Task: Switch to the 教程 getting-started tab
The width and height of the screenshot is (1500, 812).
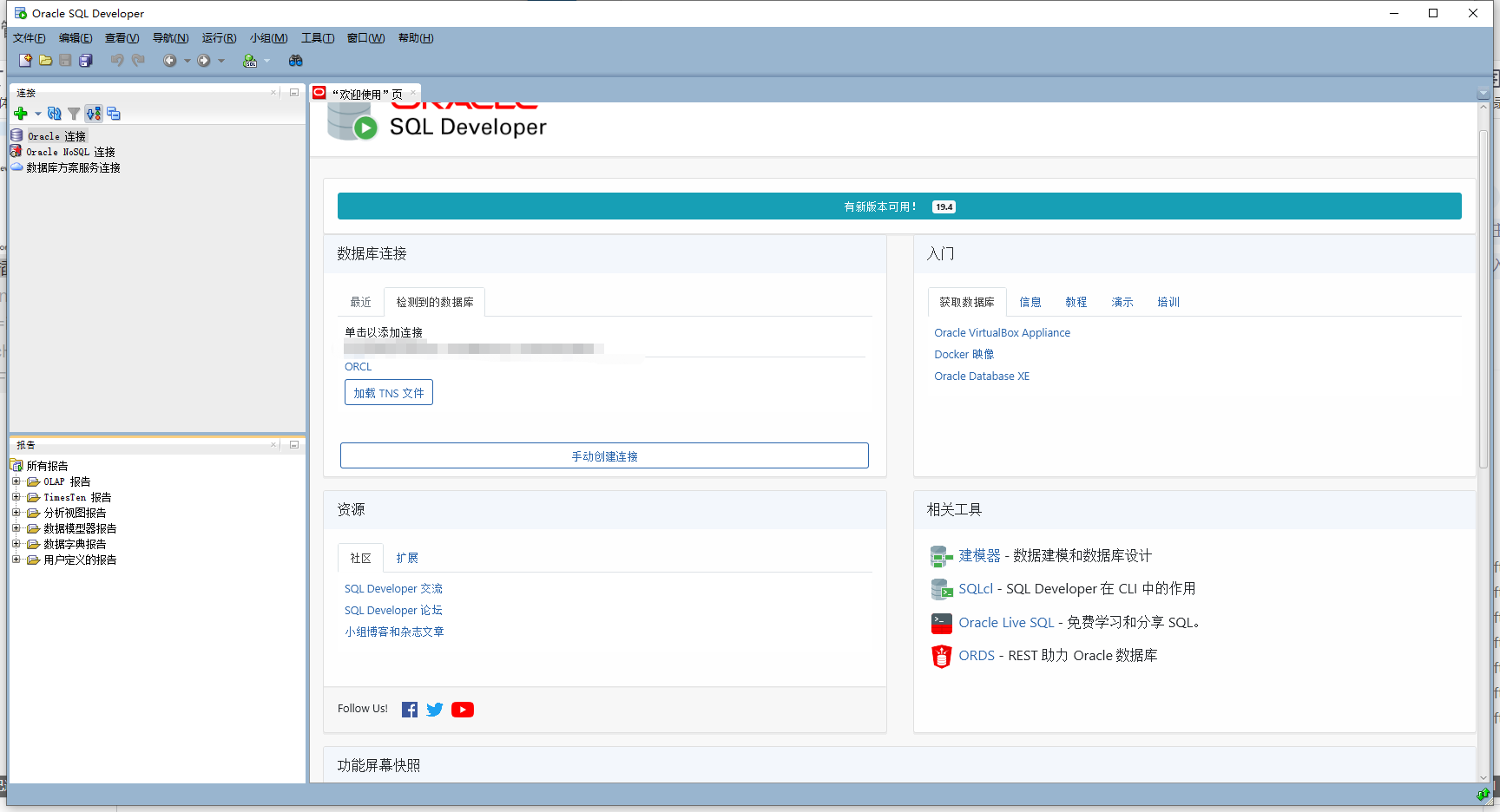Action: tap(1076, 302)
